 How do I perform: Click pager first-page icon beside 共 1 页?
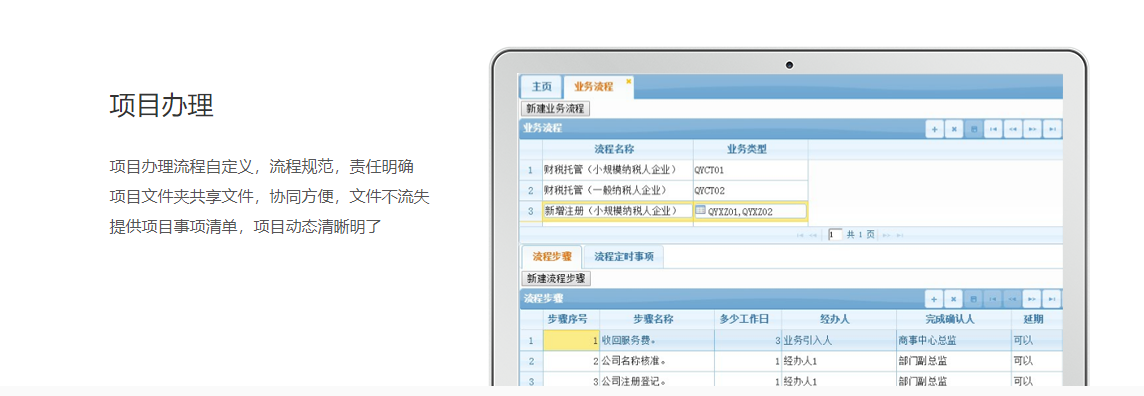click(x=800, y=236)
